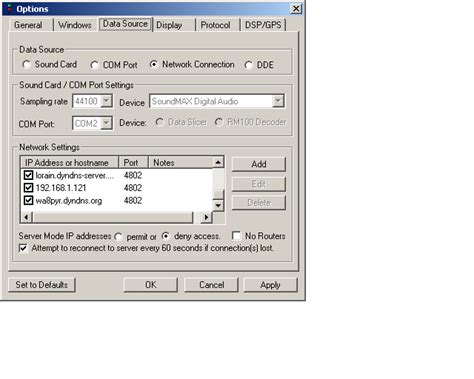Image resolution: width=474 pixels, height=379 pixels.
Task: Select the permit access radio option
Action: [118, 237]
